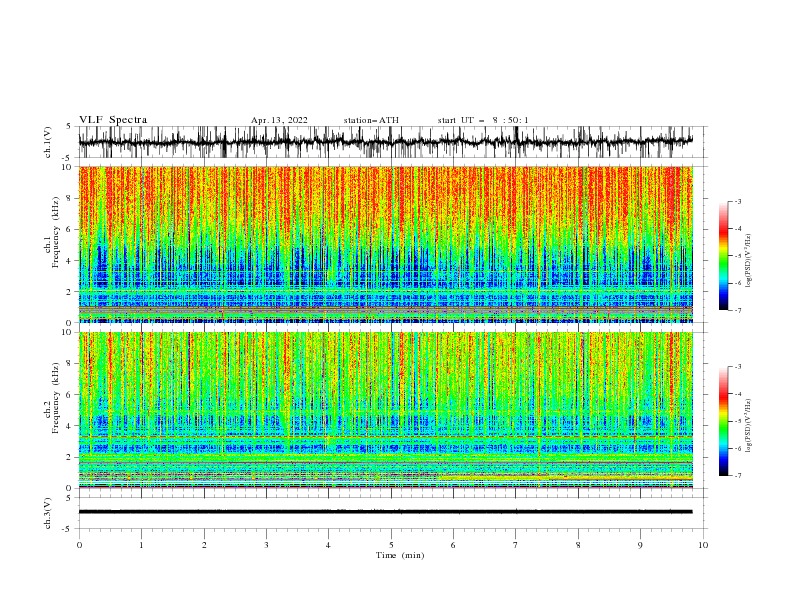
Task: Click the "6" kHz tick of ch.1 spectrogram
Action: (70, 229)
